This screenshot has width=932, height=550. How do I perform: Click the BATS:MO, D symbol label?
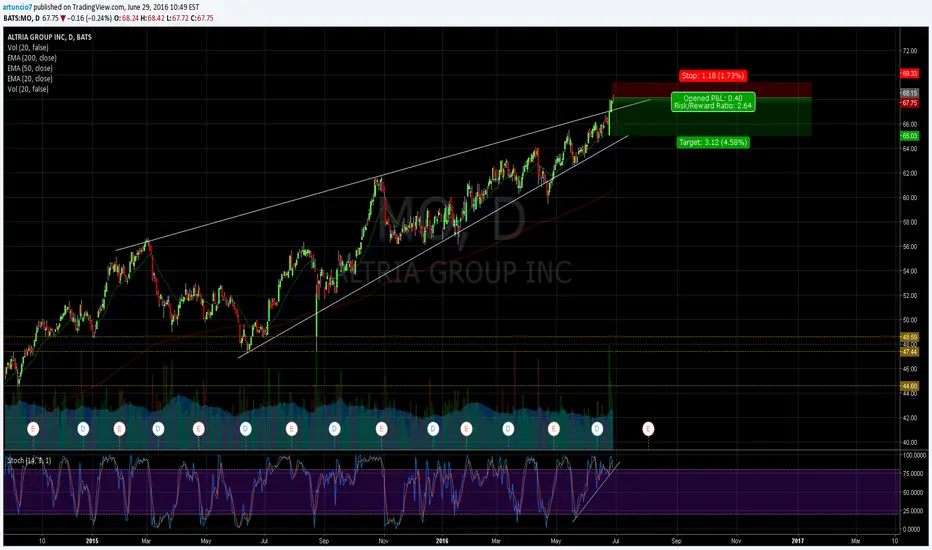[x=21, y=18]
